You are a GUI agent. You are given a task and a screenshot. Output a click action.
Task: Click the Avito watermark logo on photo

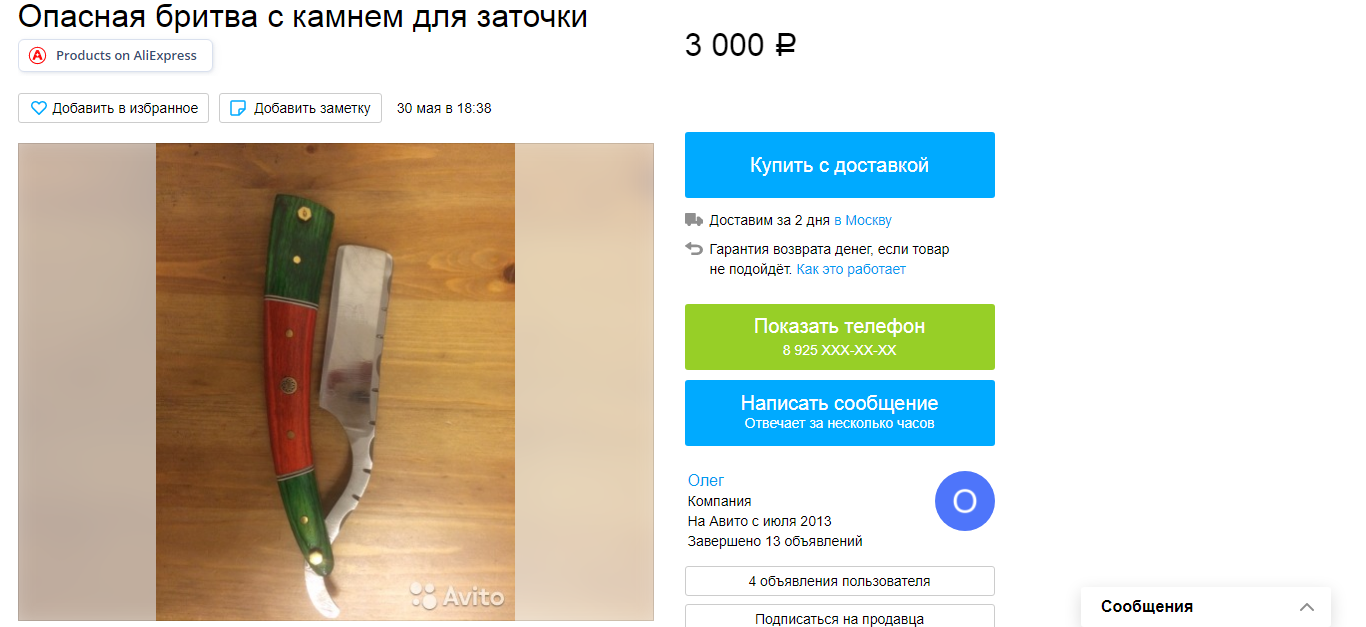coord(457,597)
